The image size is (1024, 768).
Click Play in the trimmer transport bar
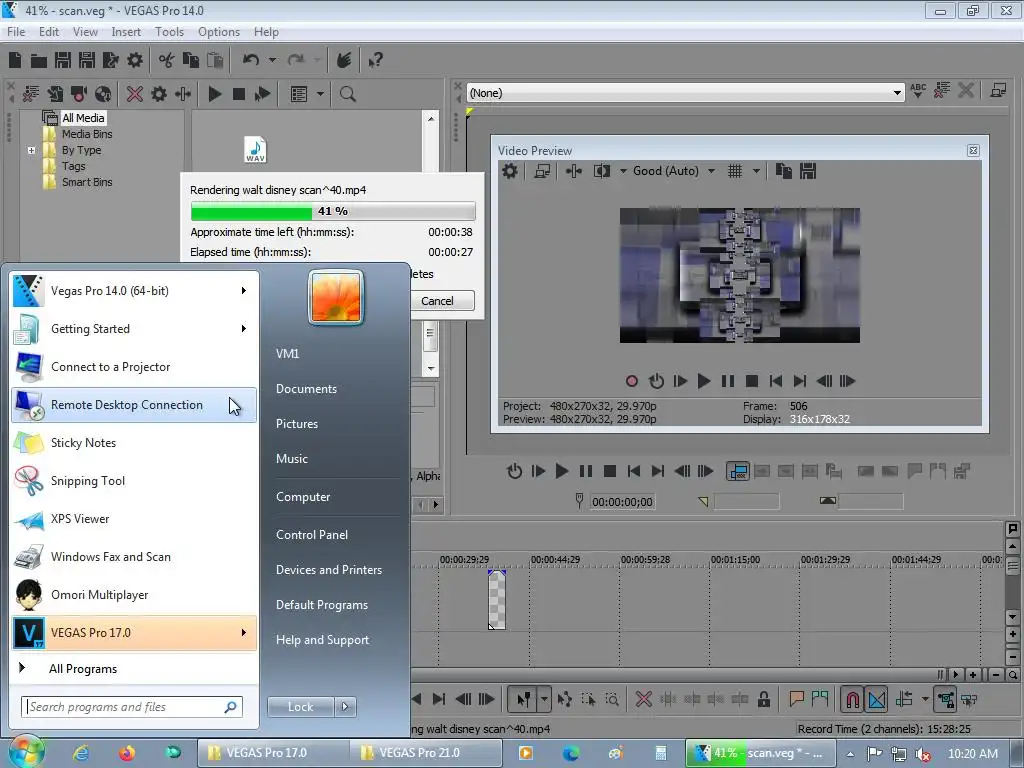coord(562,471)
